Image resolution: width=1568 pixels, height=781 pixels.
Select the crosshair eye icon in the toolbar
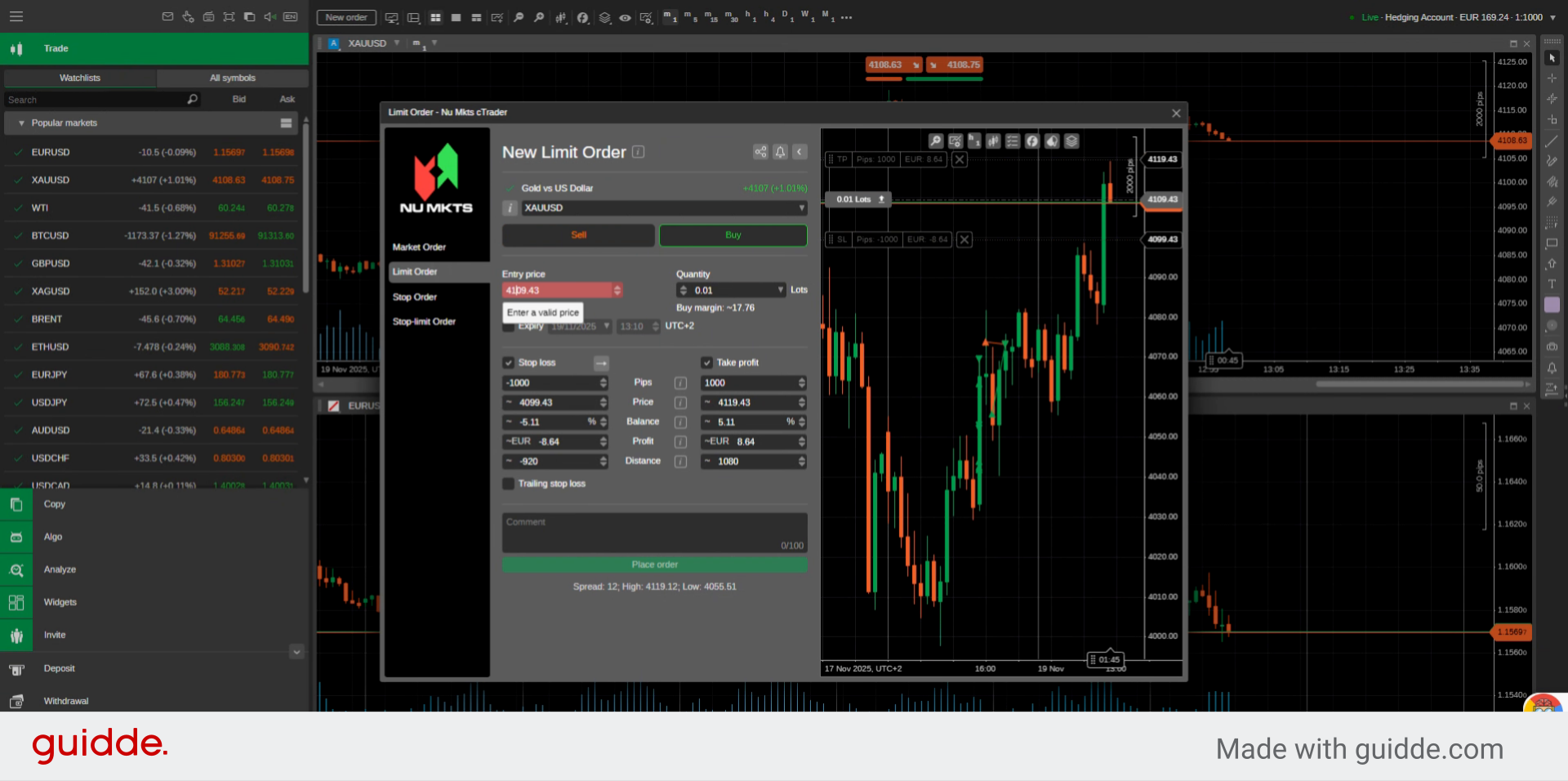click(626, 17)
